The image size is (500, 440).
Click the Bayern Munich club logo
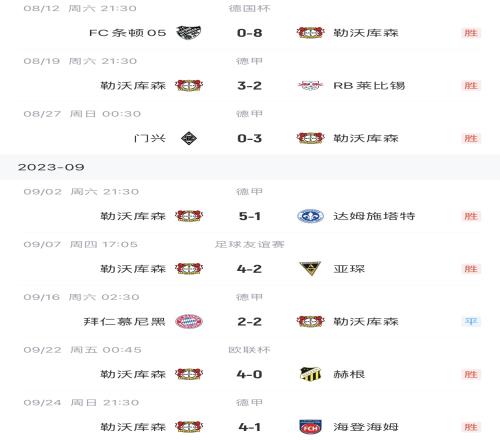pos(189,321)
